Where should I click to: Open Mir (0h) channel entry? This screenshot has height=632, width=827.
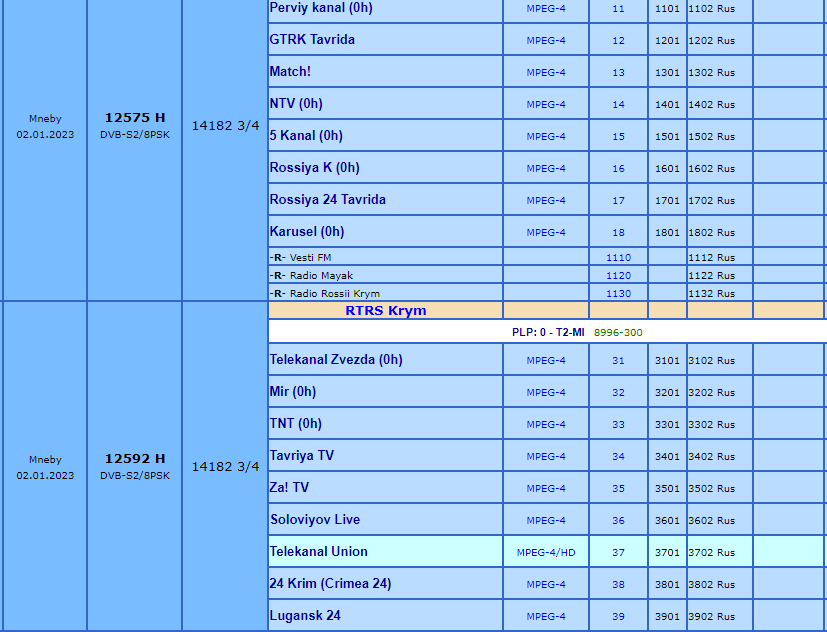coord(293,391)
